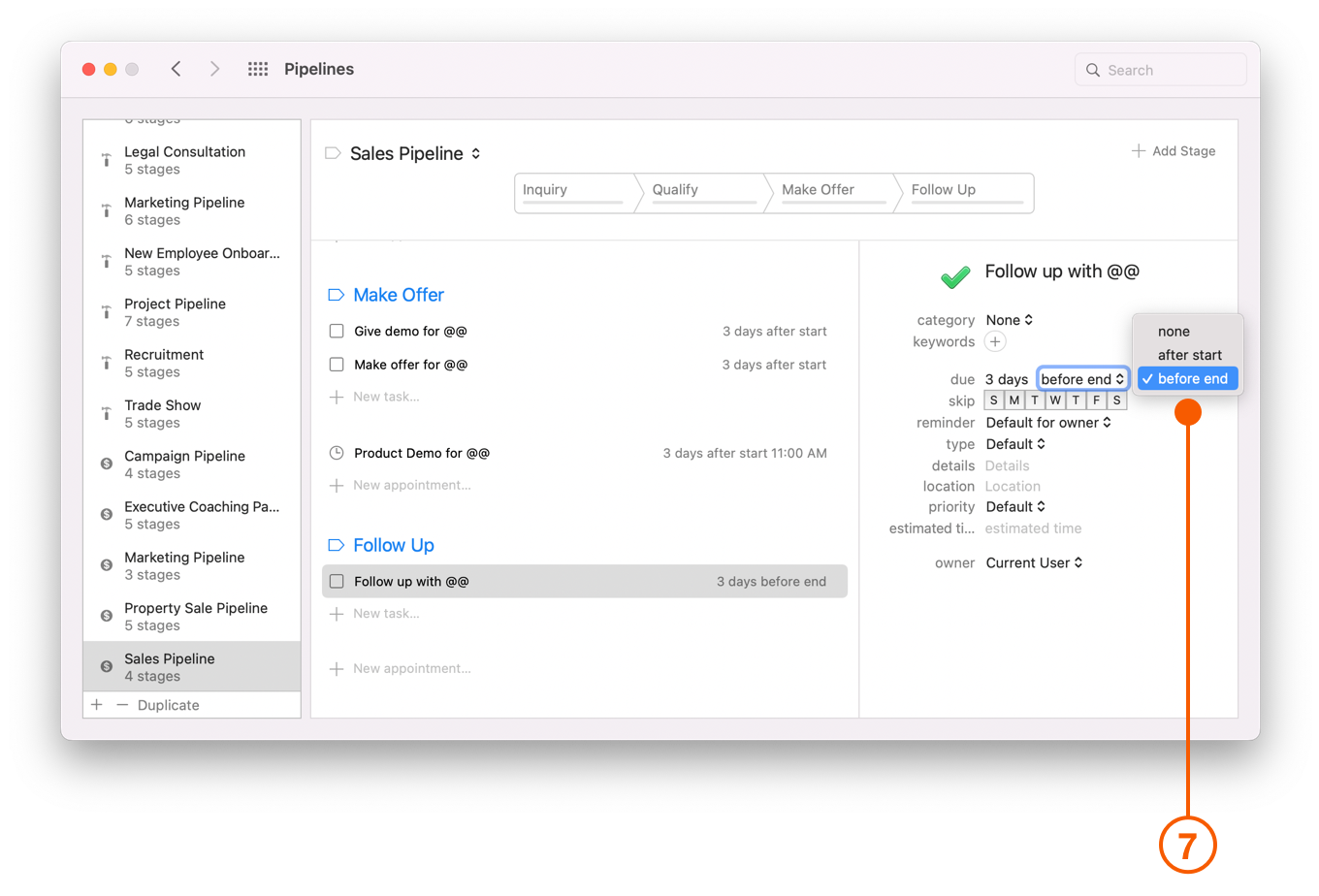
Task: Open the category None dropdown
Action: [1009, 320]
